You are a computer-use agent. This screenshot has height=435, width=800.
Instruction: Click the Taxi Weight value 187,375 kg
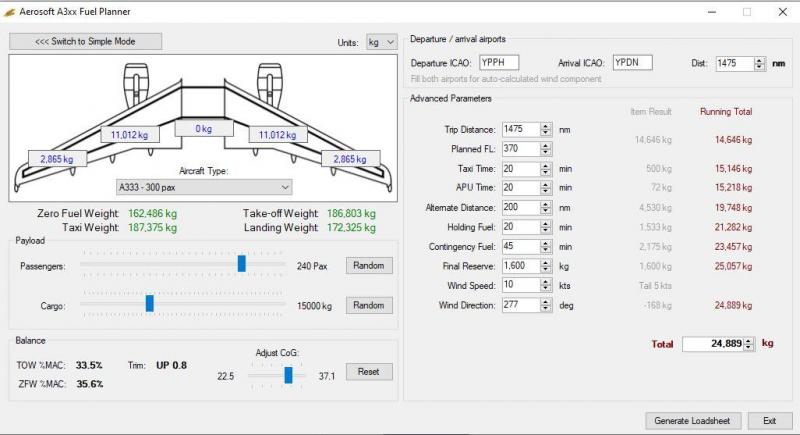153,227
